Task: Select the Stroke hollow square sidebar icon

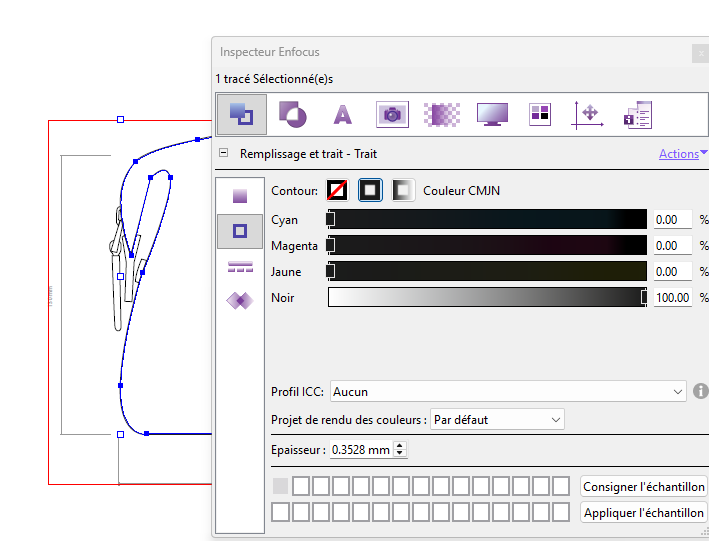Action: click(x=240, y=231)
